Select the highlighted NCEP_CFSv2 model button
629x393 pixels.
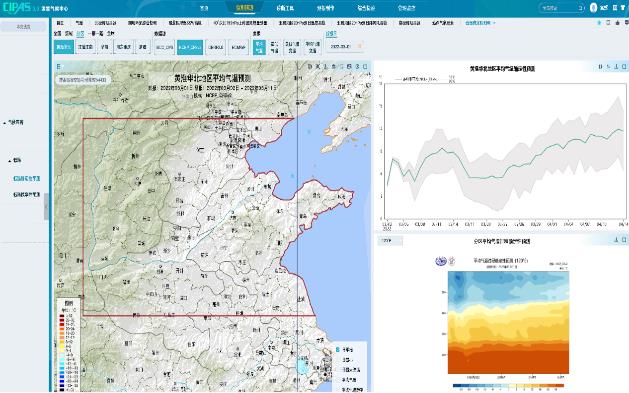point(190,47)
